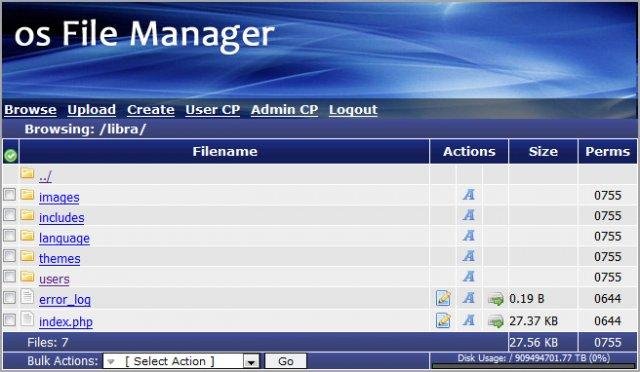640x372 pixels.
Task: Click the rename icon for users folder
Action: [x=469, y=276]
